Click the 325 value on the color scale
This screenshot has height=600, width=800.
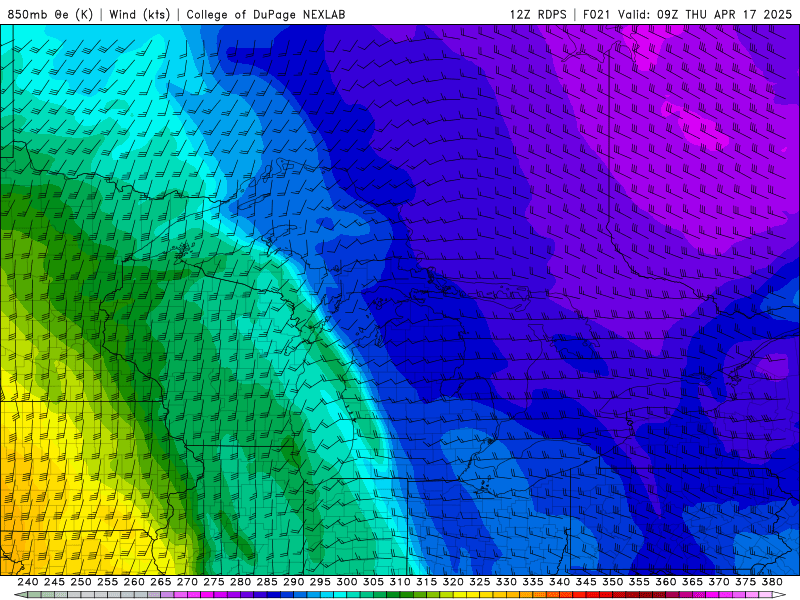pyautogui.click(x=480, y=582)
